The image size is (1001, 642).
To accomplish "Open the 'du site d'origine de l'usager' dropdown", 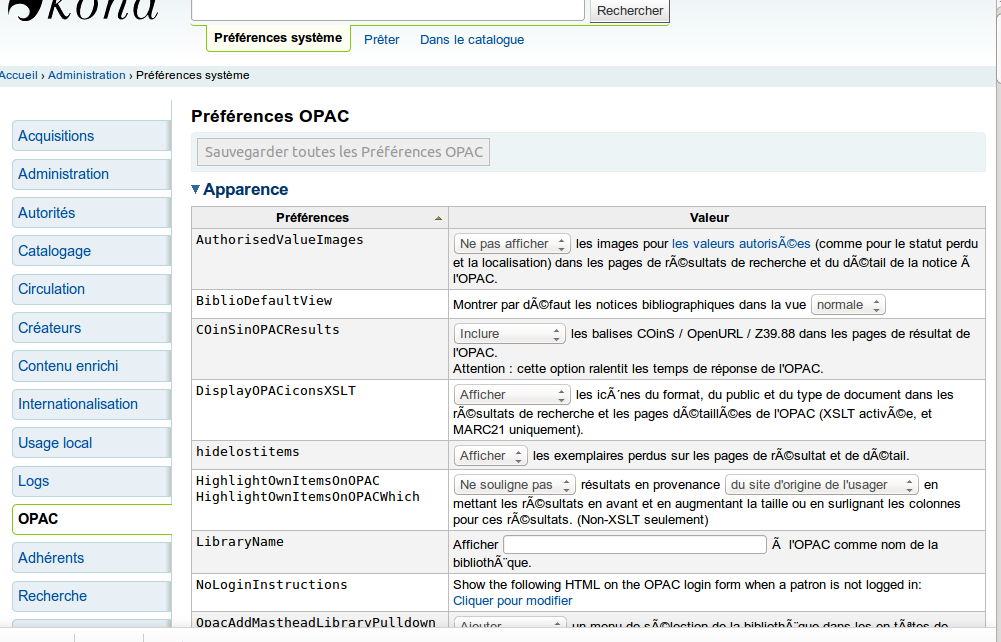I will 820,485.
